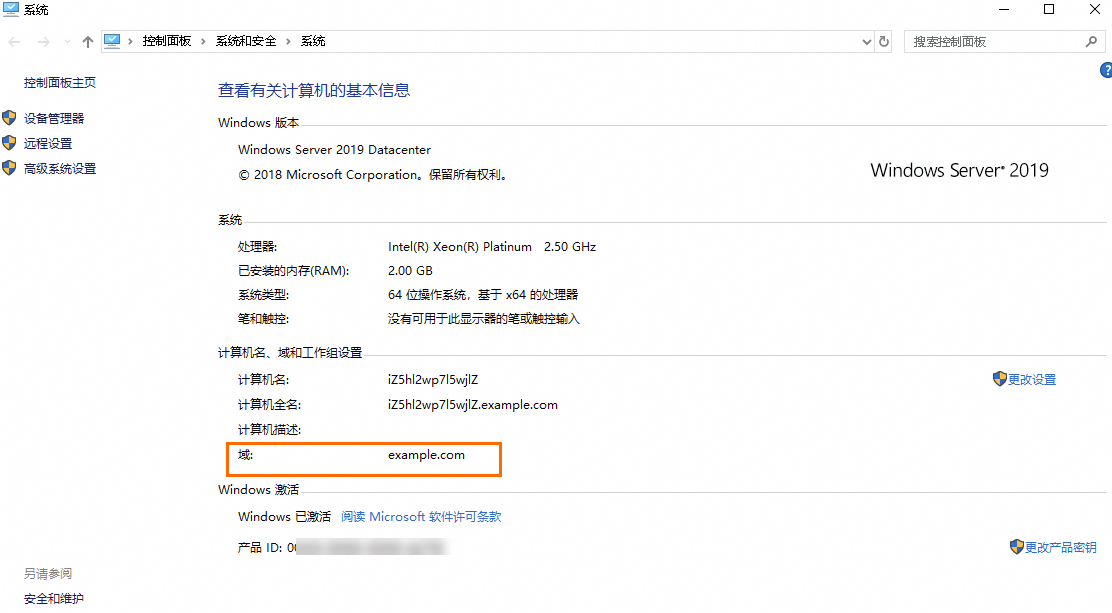The image size is (1112, 613).
Task: Click 更改设置 link
Action: click(x=1032, y=380)
